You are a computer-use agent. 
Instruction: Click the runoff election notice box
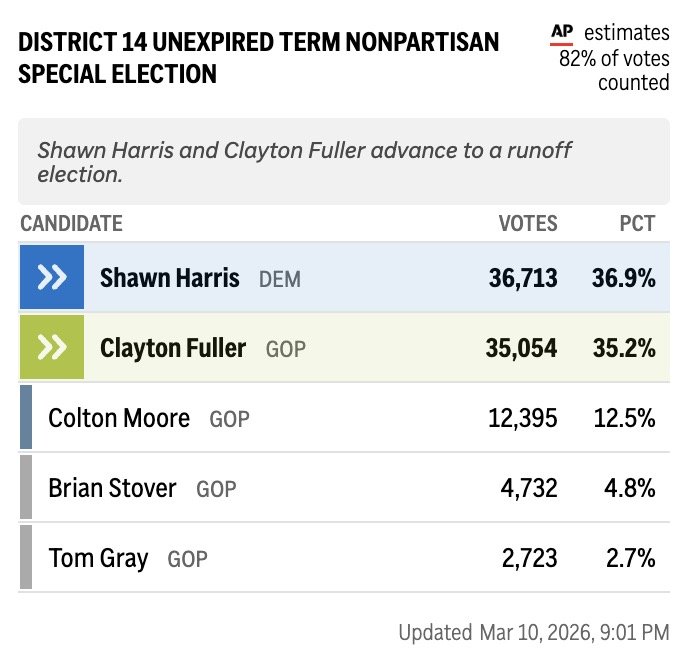coord(343,161)
